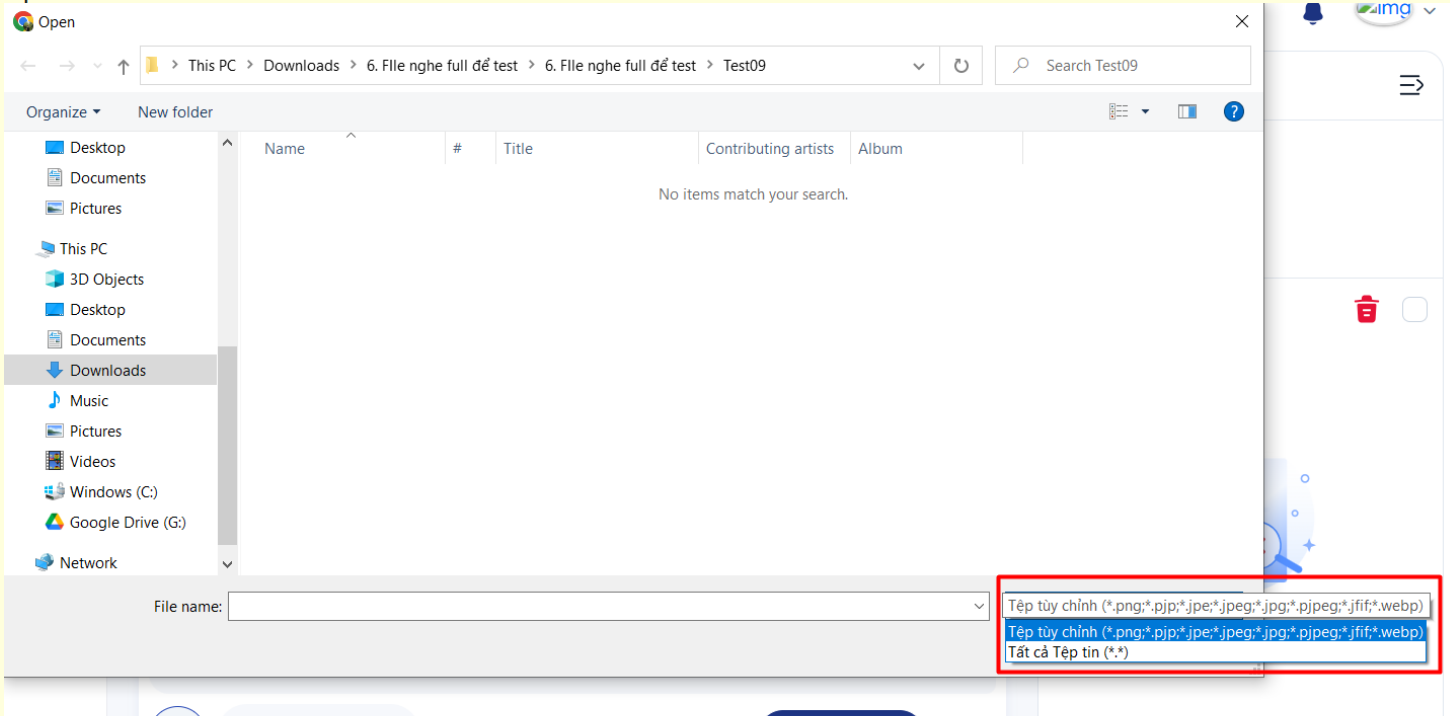The width and height of the screenshot is (1450, 716).
Task: Click the navigation pane scrollbar down arrow
Action: (227, 564)
